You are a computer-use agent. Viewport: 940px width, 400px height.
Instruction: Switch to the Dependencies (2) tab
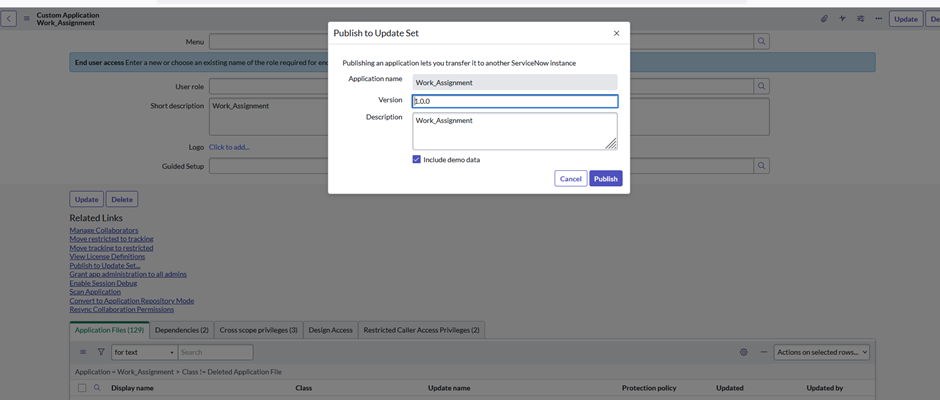coord(181,329)
